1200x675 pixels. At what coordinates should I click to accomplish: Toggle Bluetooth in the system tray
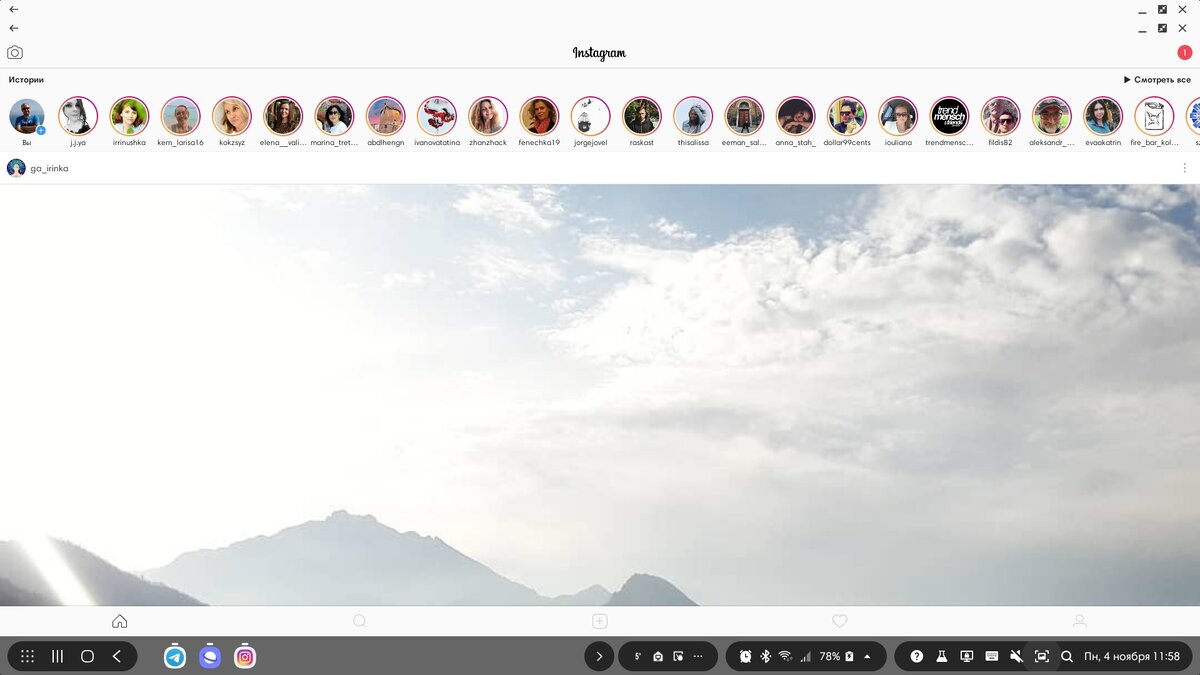pyautogui.click(x=764, y=656)
